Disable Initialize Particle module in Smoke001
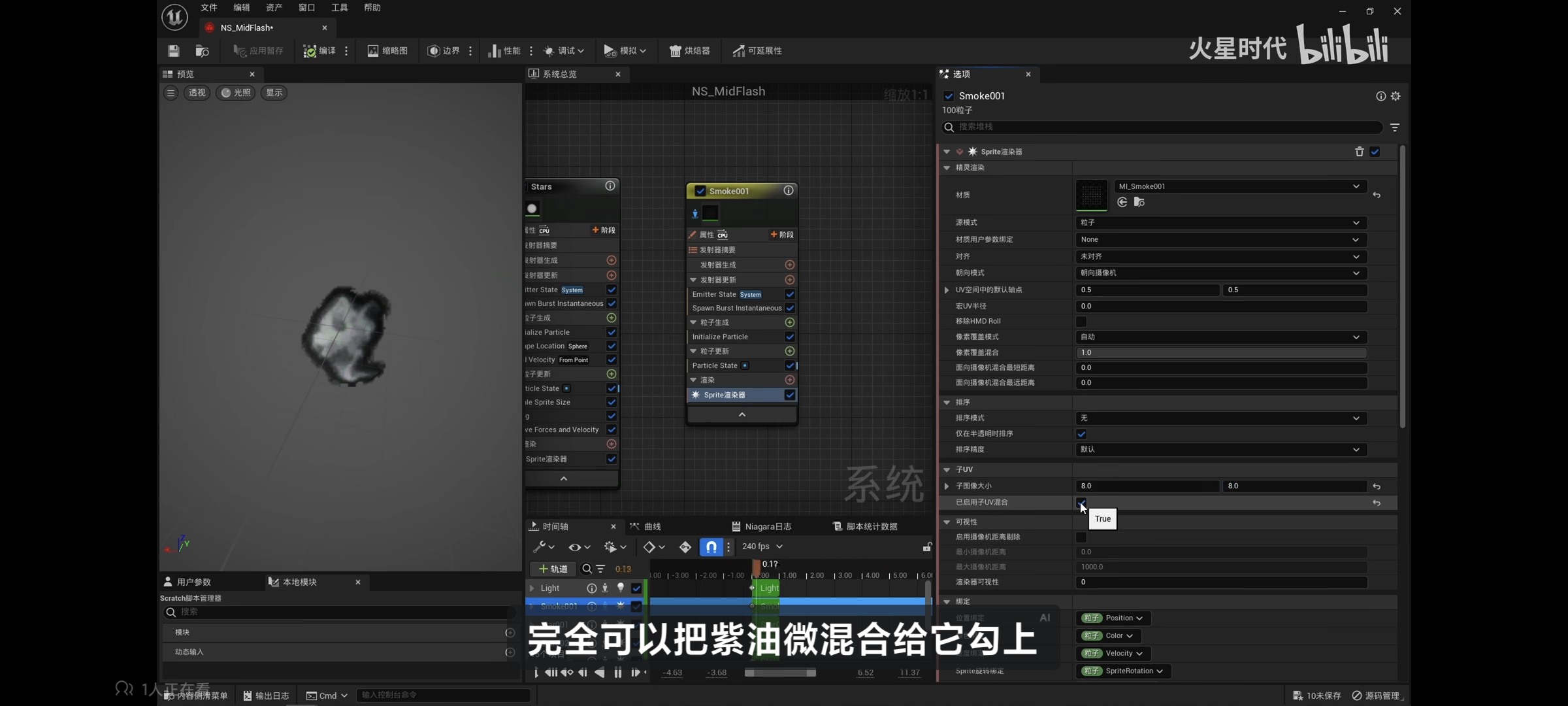1568x706 pixels. pyautogui.click(x=790, y=337)
